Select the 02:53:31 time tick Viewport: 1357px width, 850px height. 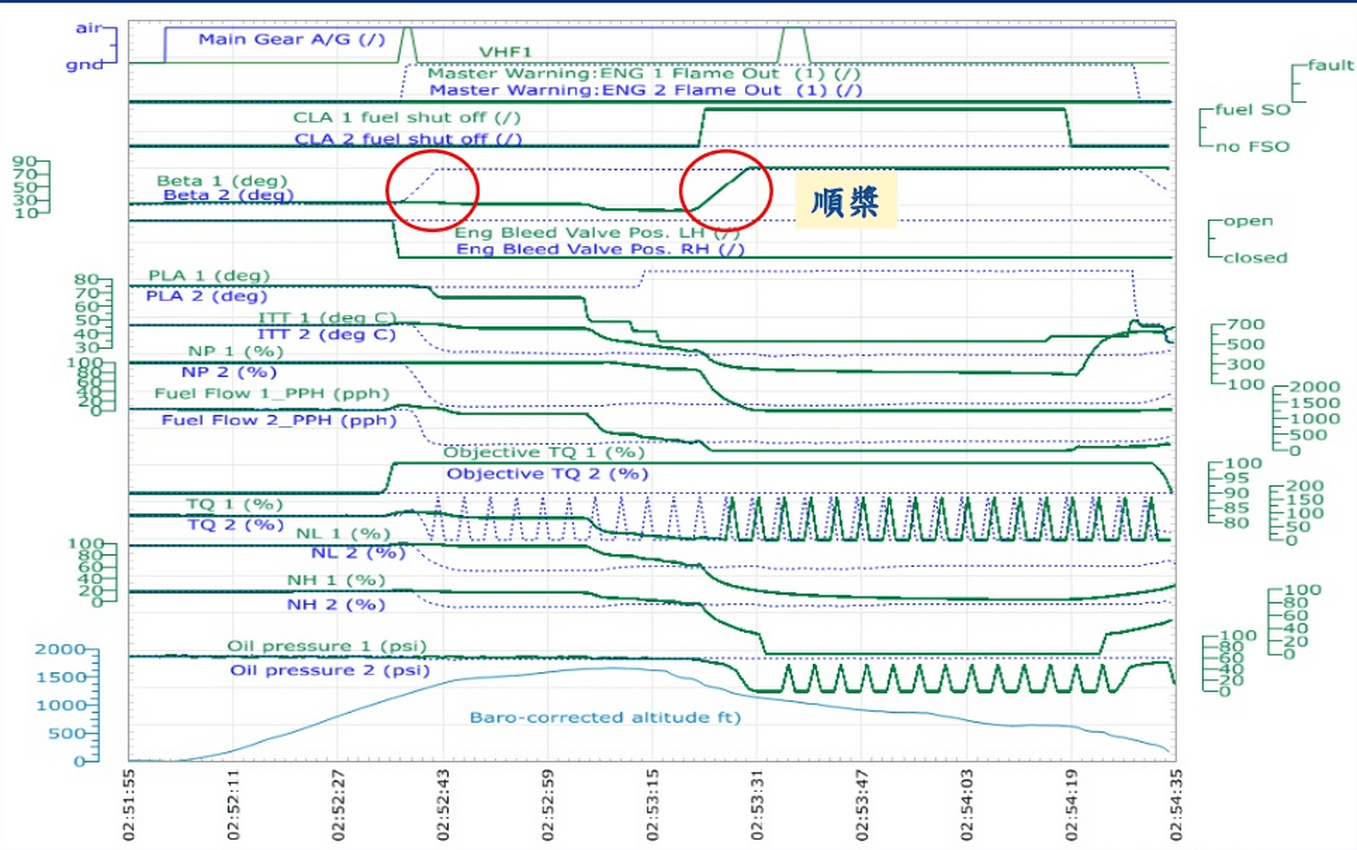point(758,807)
